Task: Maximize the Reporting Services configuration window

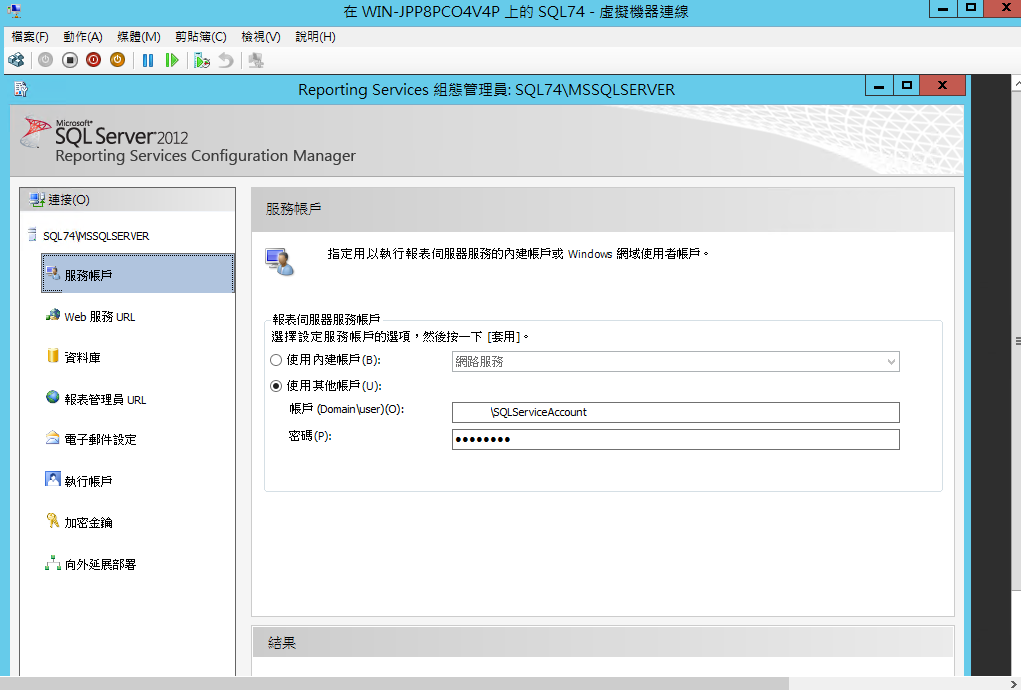Action: [906, 85]
